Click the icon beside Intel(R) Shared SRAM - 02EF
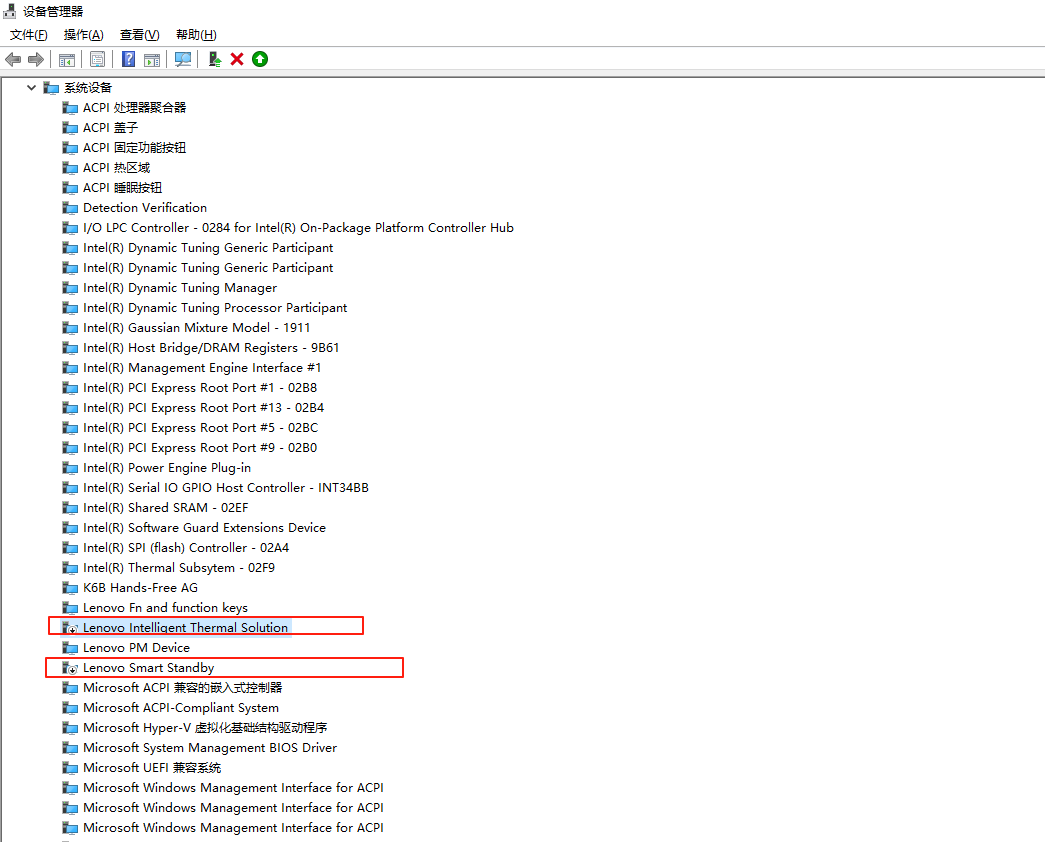Image resolution: width=1045 pixels, height=842 pixels. (x=69, y=508)
